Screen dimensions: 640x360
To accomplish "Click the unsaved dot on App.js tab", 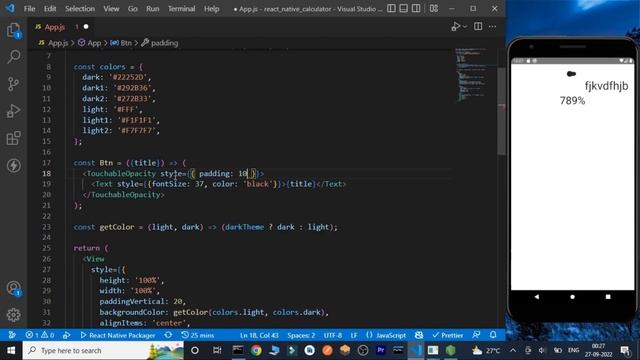I will tap(86, 27).
